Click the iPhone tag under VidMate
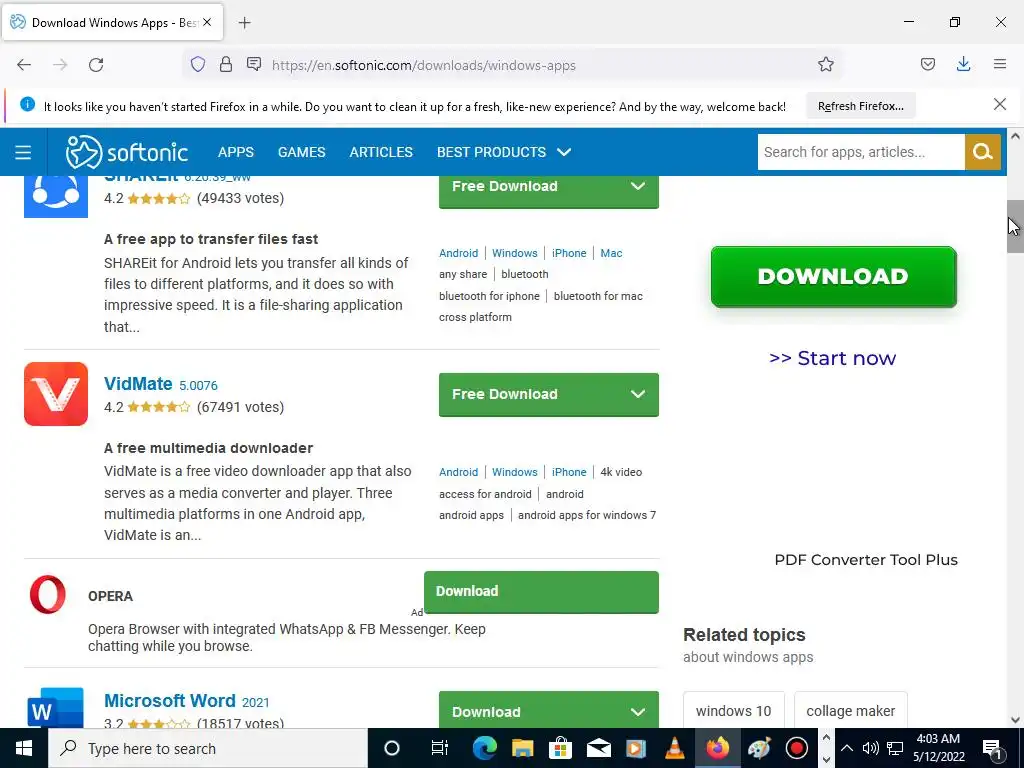 coord(569,472)
